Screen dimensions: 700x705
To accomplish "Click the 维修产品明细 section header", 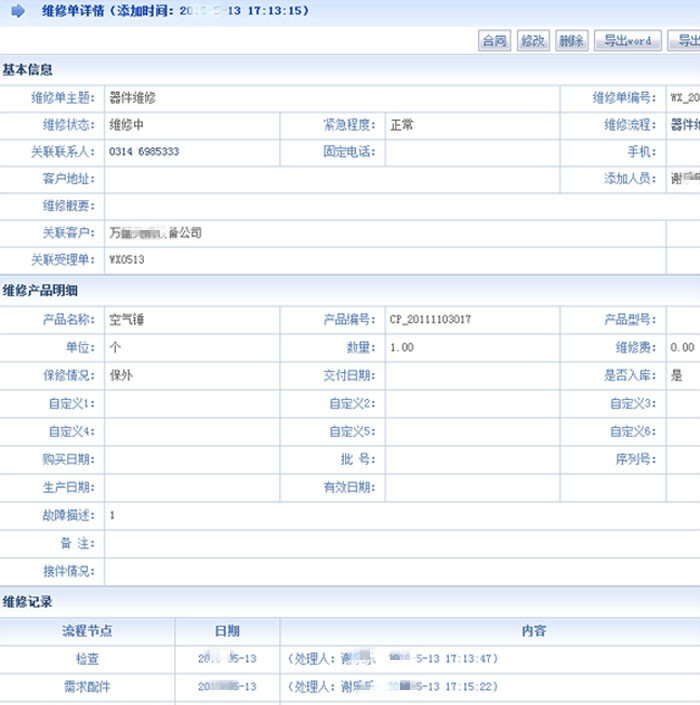I will pyautogui.click(x=40, y=291).
